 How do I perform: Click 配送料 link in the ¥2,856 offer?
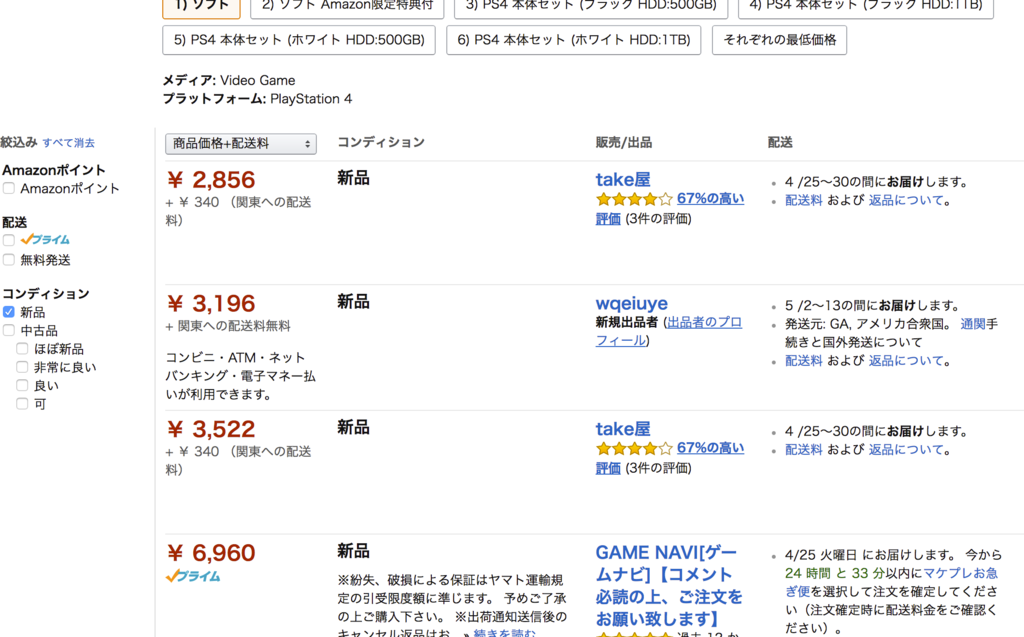tap(803, 201)
